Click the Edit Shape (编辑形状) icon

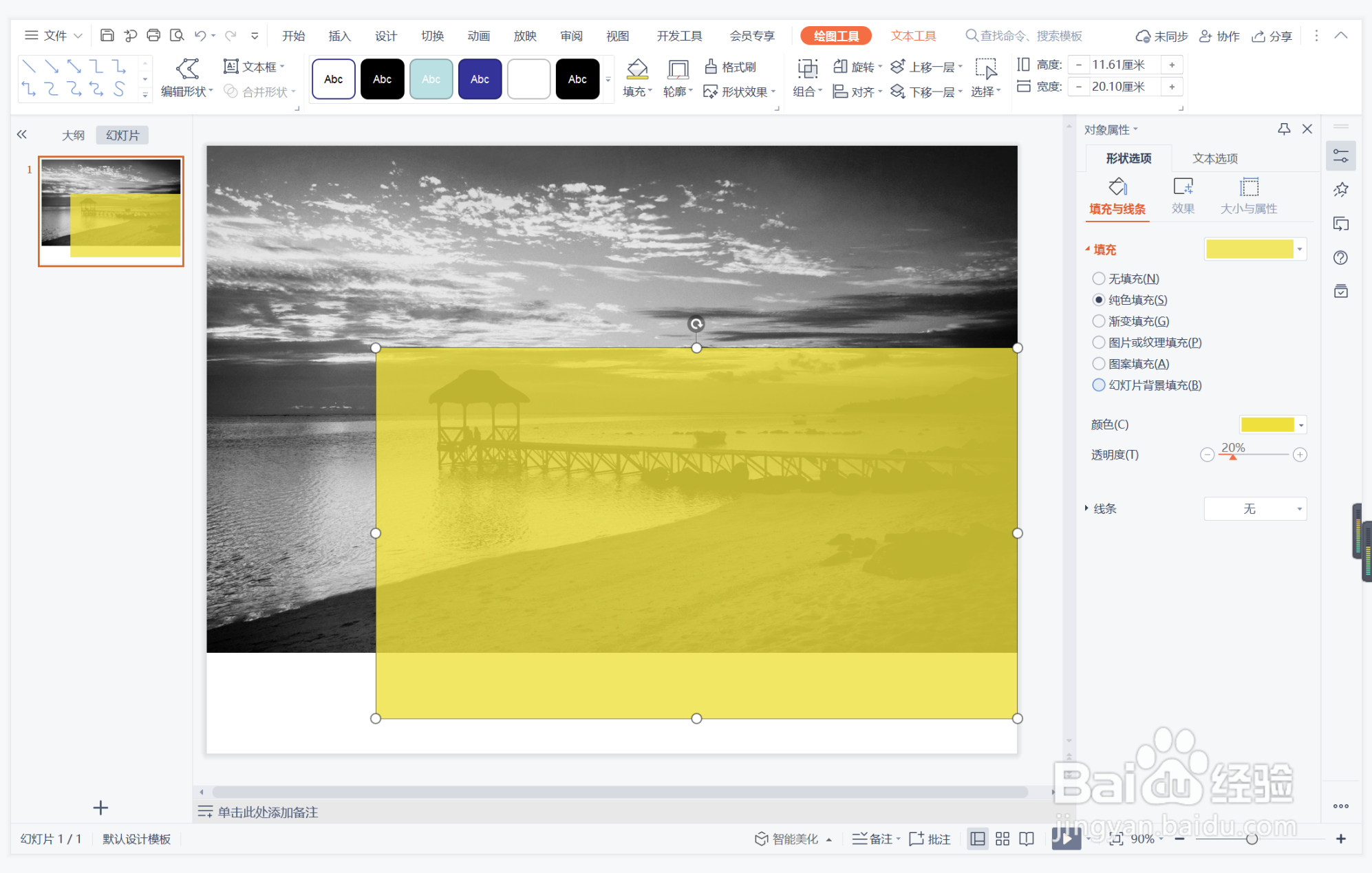coord(187,68)
